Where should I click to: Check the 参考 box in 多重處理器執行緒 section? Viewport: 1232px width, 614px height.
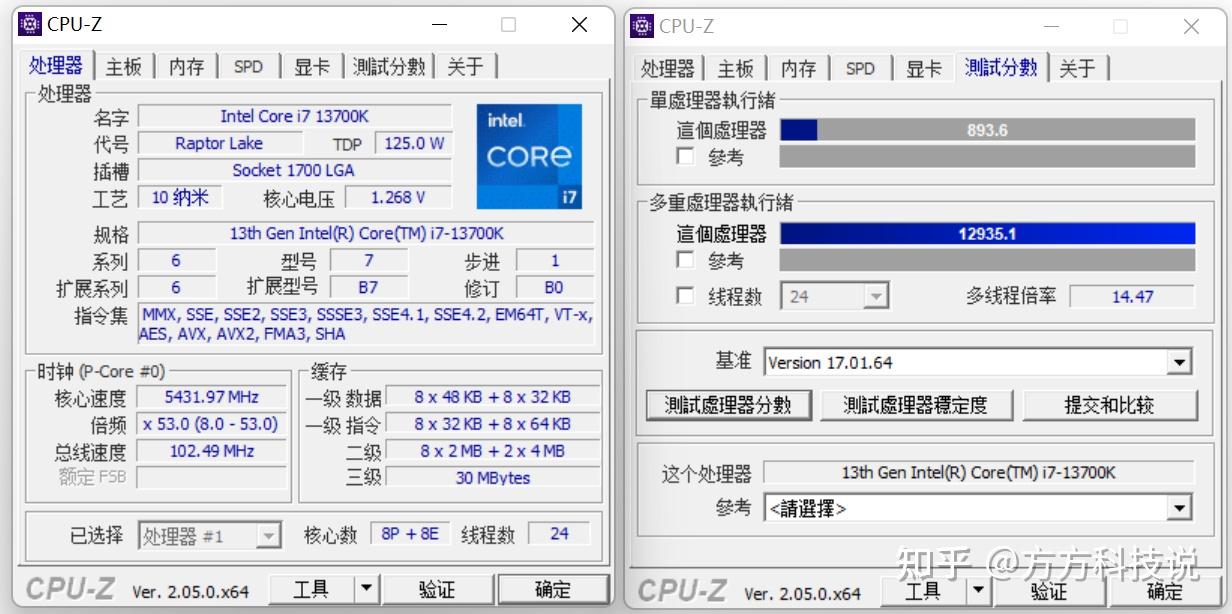686,260
